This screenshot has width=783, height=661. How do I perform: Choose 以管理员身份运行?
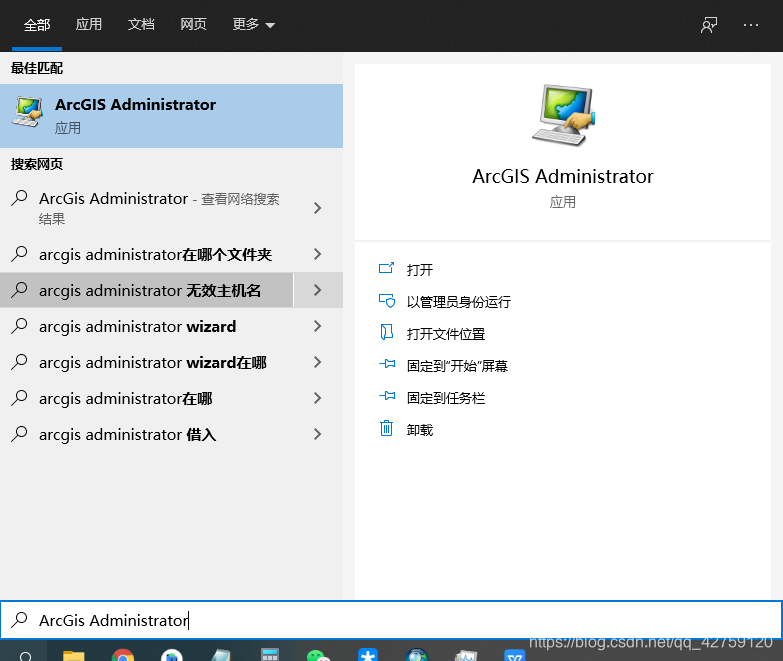458,302
